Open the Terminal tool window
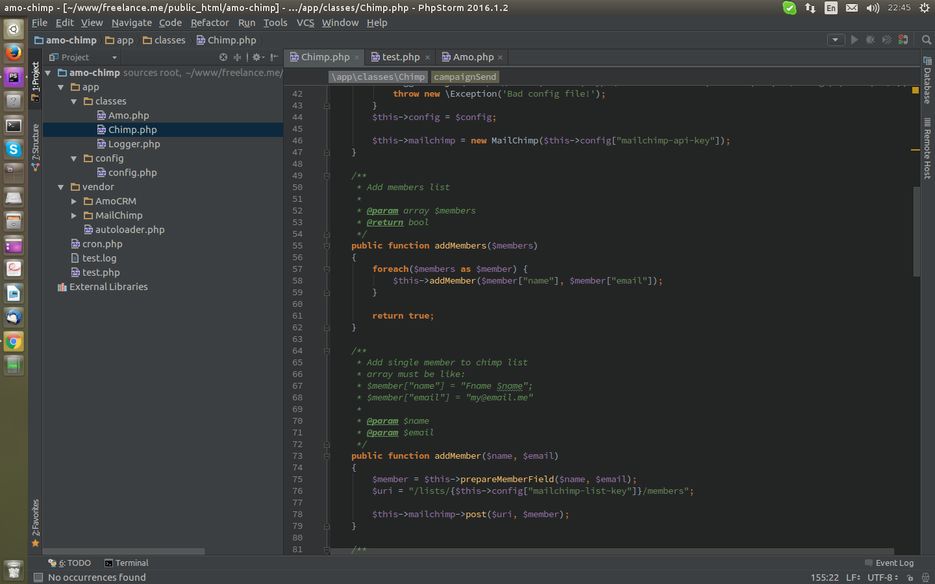Viewport: 935px width, 584px height. [x=126, y=563]
